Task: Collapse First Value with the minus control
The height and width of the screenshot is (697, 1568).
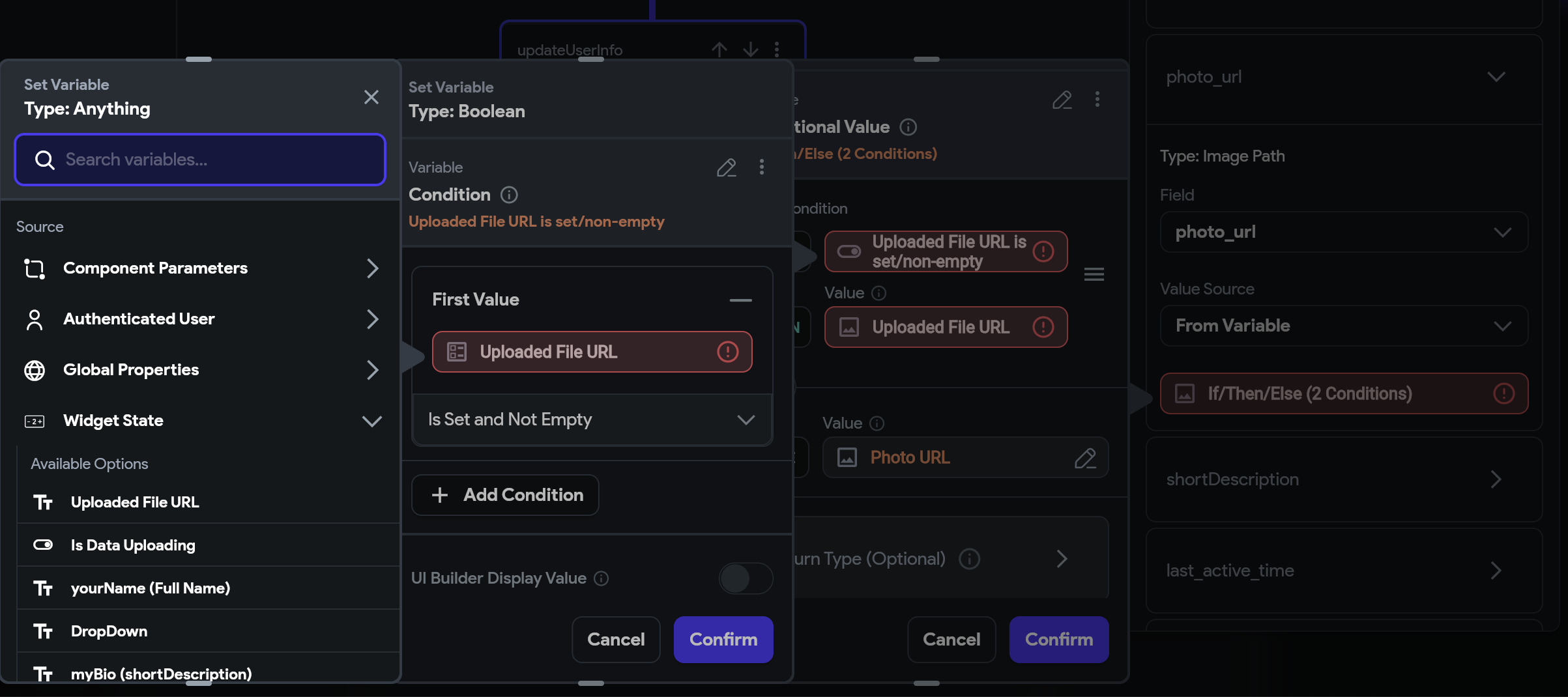Action: click(740, 300)
